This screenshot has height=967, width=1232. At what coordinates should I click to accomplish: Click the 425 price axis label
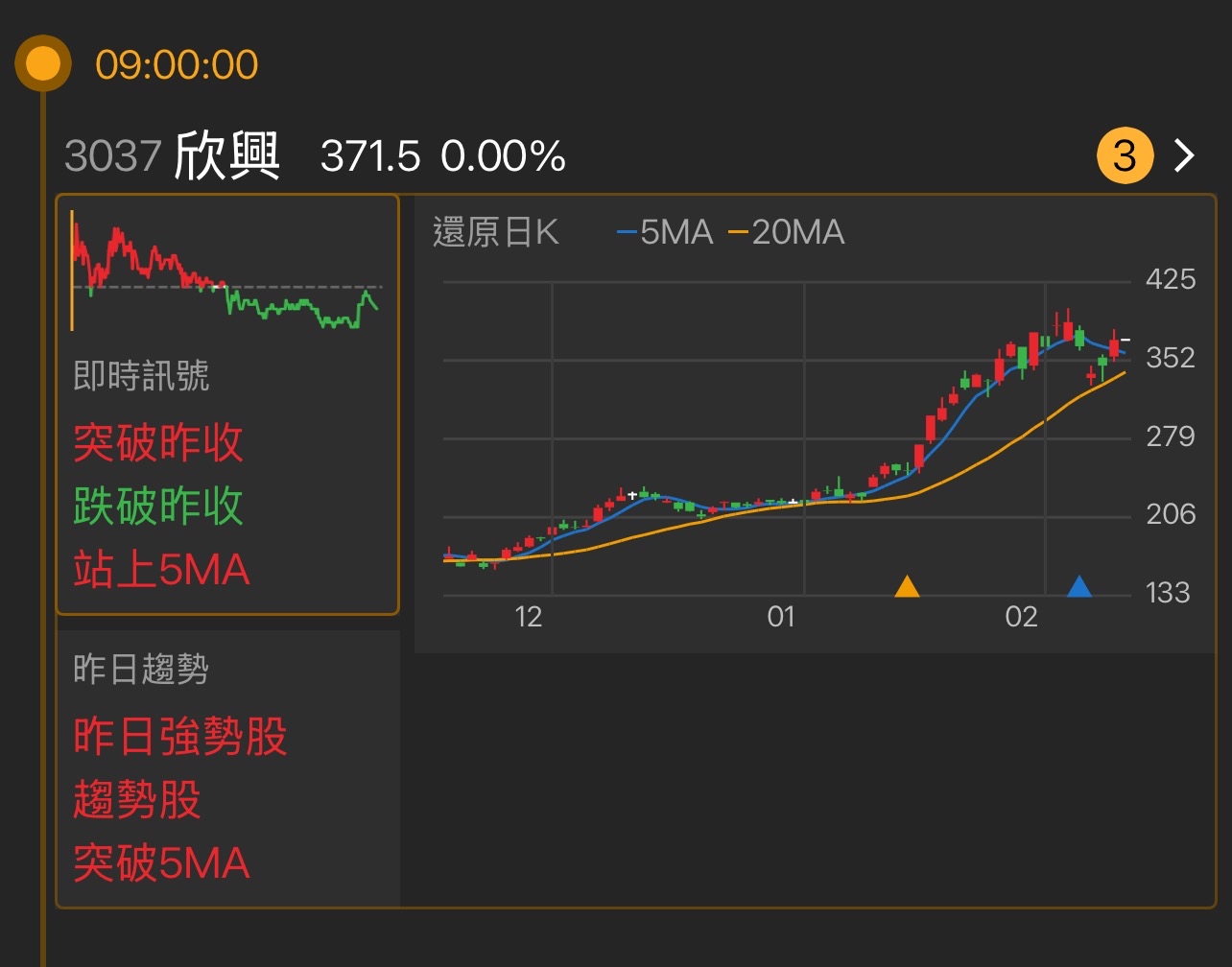coord(1170,280)
